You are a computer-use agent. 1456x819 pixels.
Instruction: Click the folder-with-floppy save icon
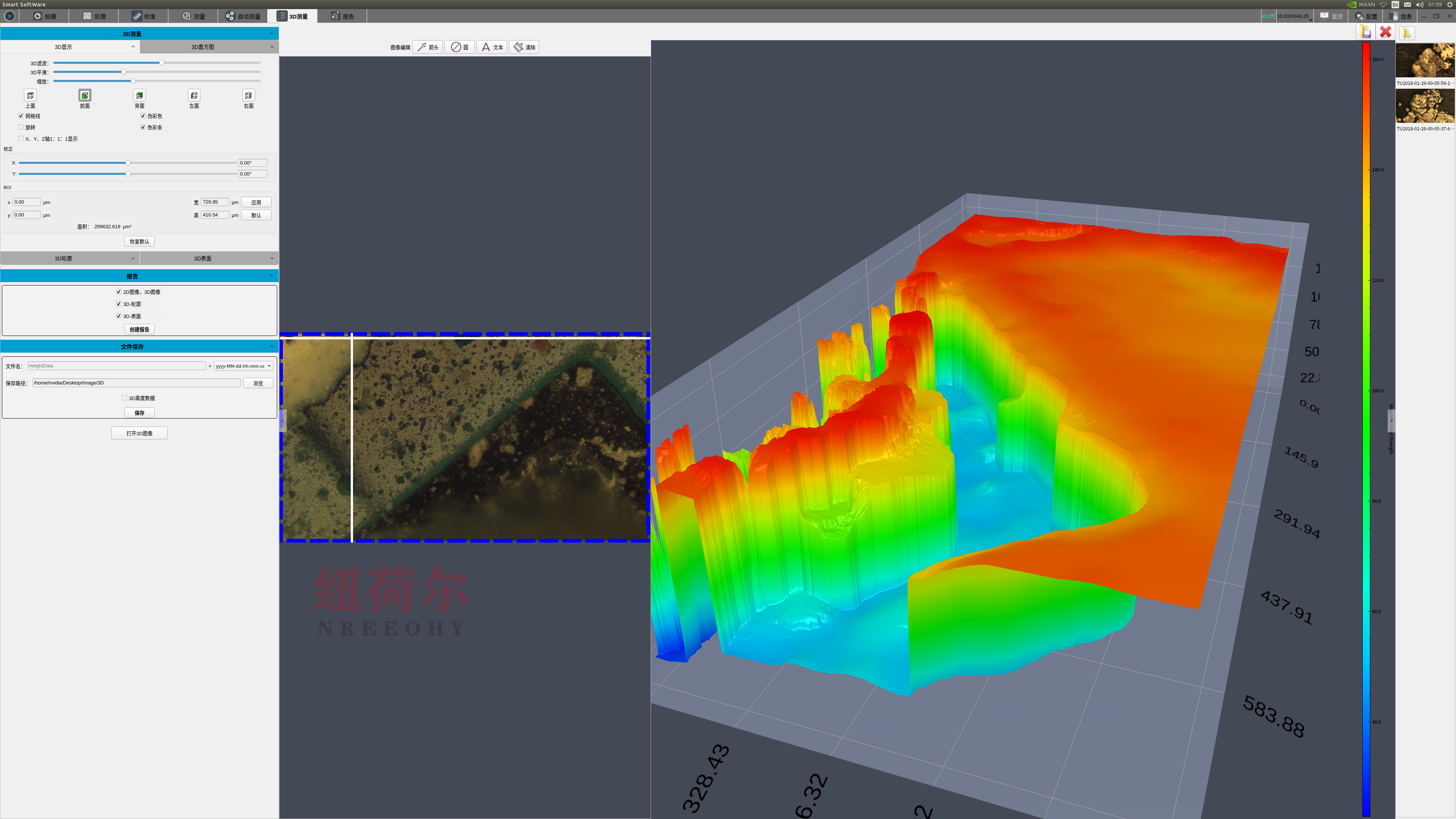[1365, 32]
